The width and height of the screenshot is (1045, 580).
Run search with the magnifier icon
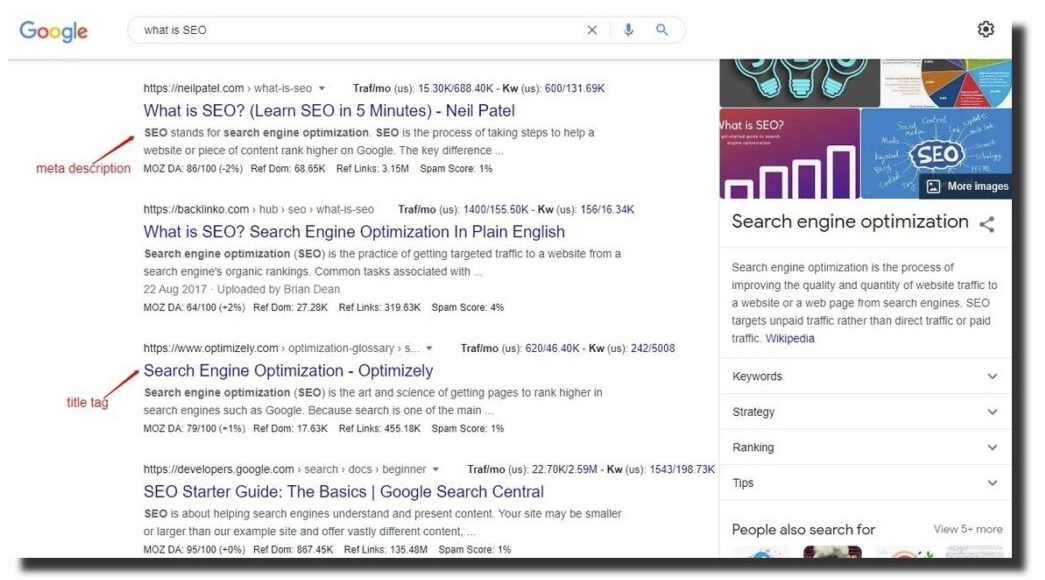(662, 30)
